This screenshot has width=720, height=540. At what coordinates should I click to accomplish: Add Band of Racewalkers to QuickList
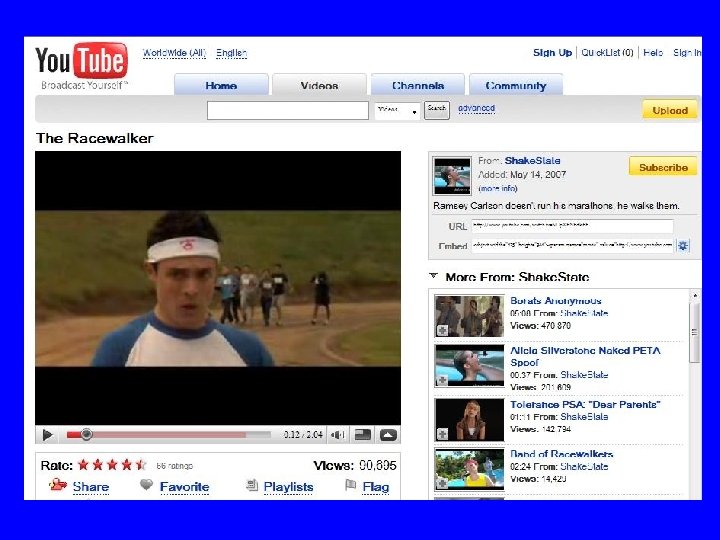click(443, 484)
